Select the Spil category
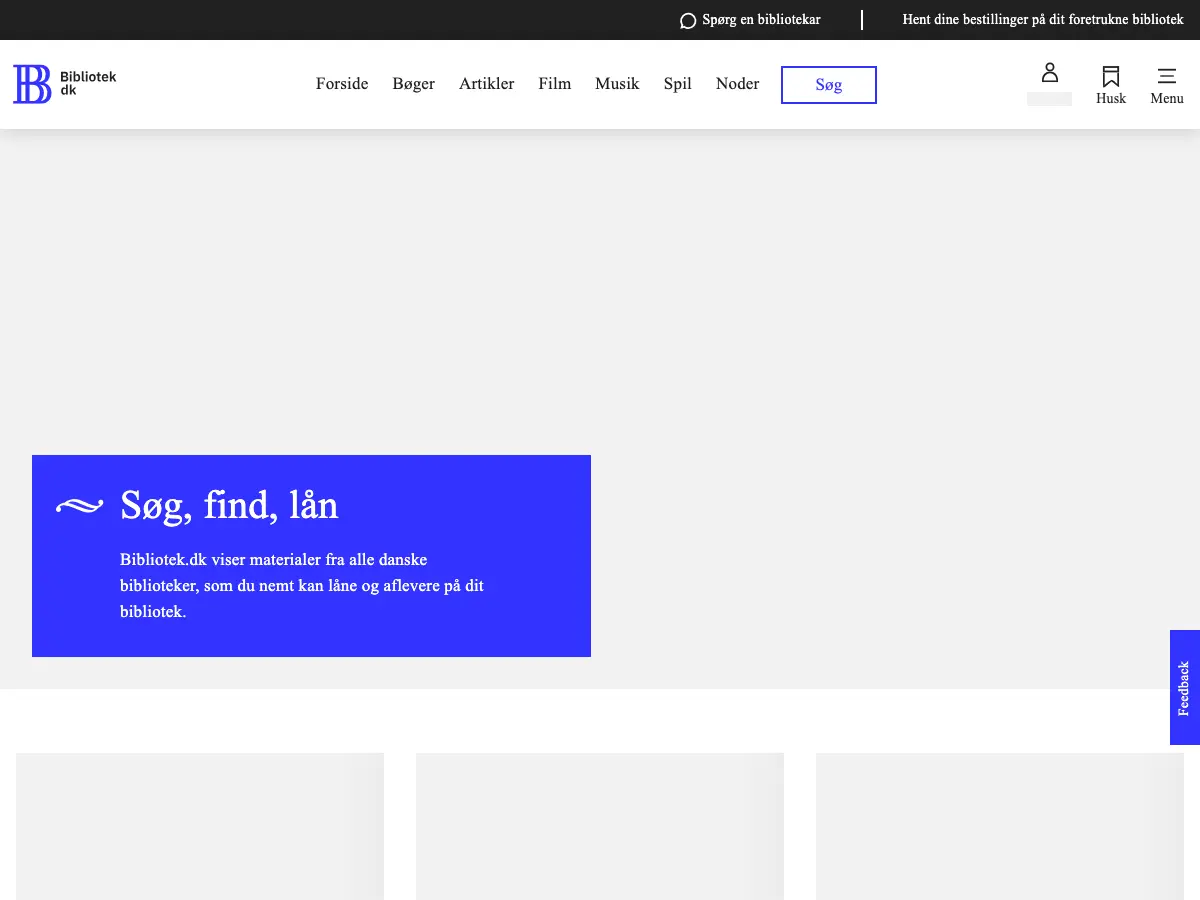The width and height of the screenshot is (1200, 900). point(678,84)
